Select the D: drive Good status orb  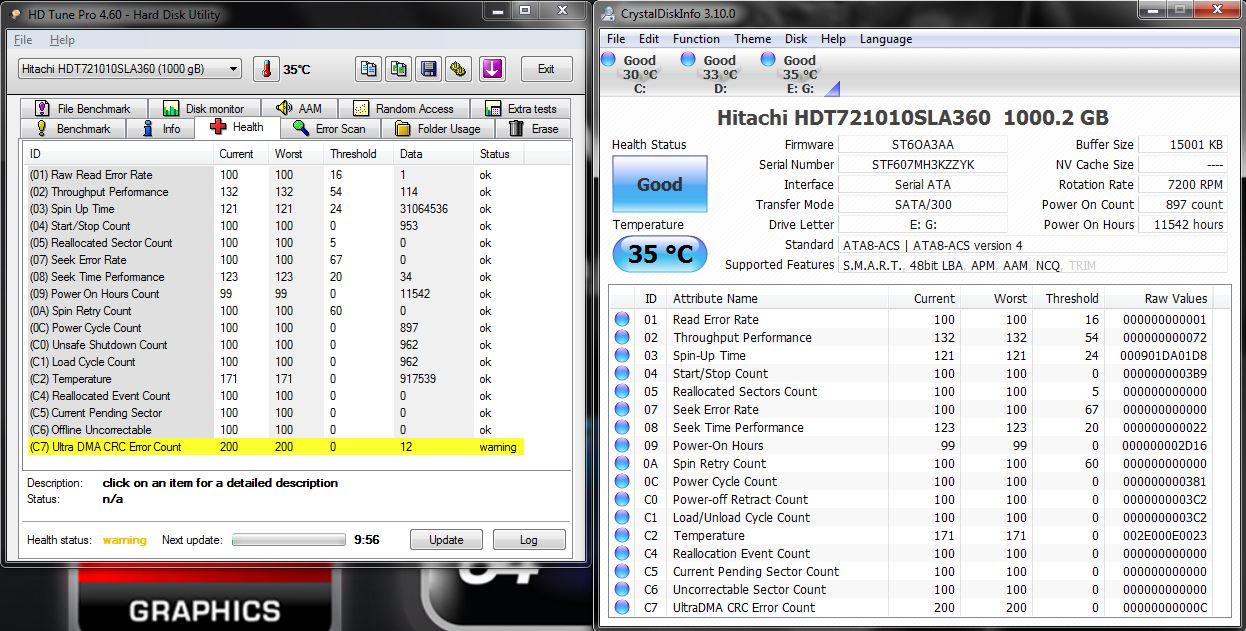click(688, 60)
